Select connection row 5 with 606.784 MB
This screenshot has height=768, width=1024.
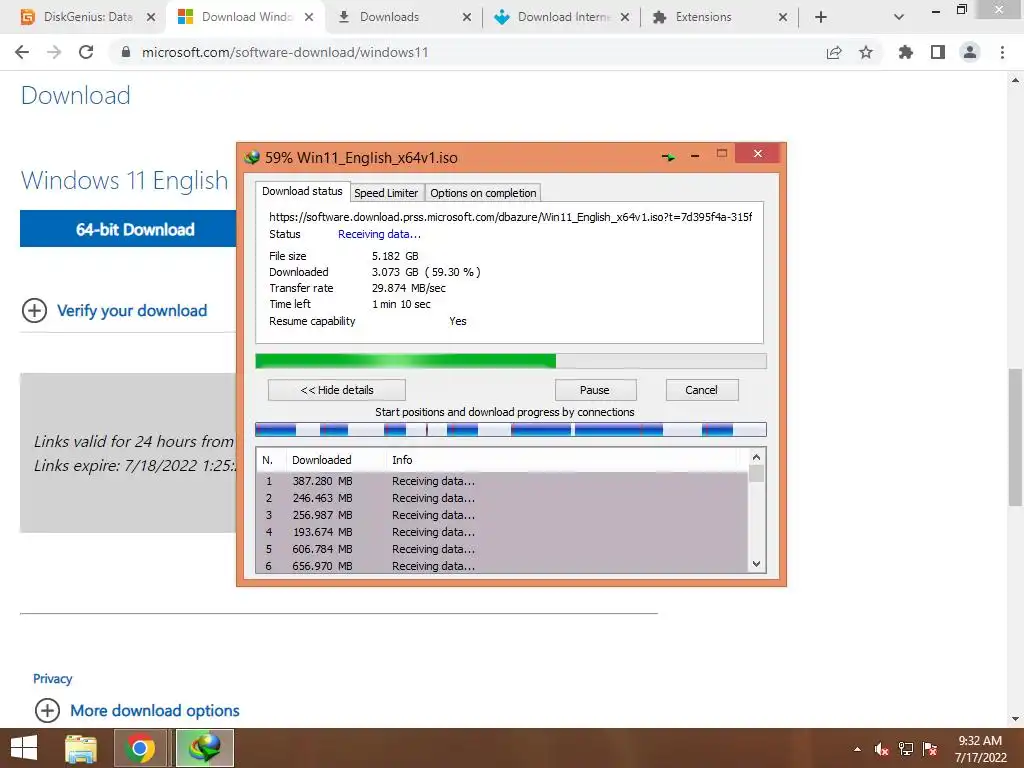(502, 549)
